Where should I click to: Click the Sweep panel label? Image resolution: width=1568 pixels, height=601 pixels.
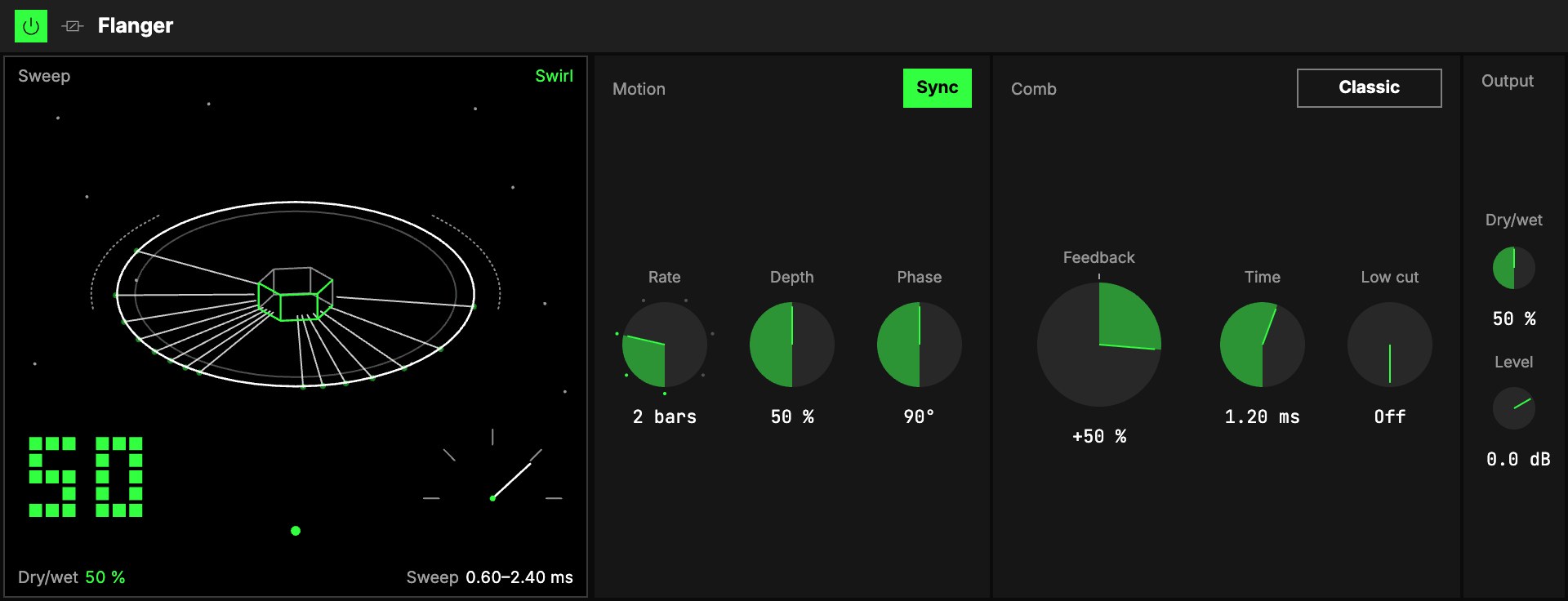[x=44, y=76]
